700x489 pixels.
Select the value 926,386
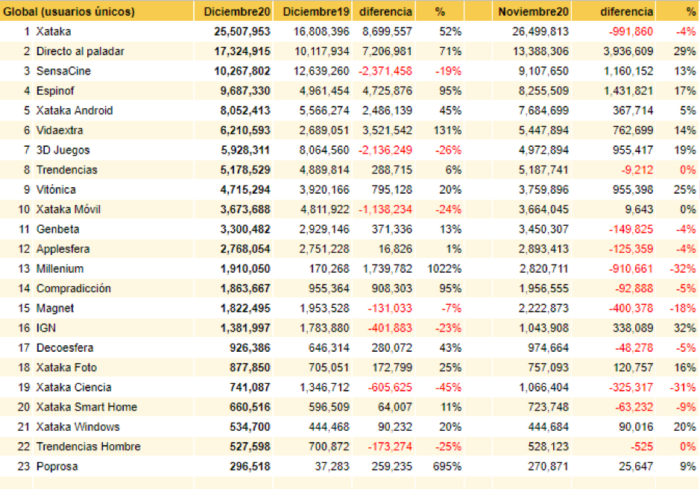pos(250,348)
